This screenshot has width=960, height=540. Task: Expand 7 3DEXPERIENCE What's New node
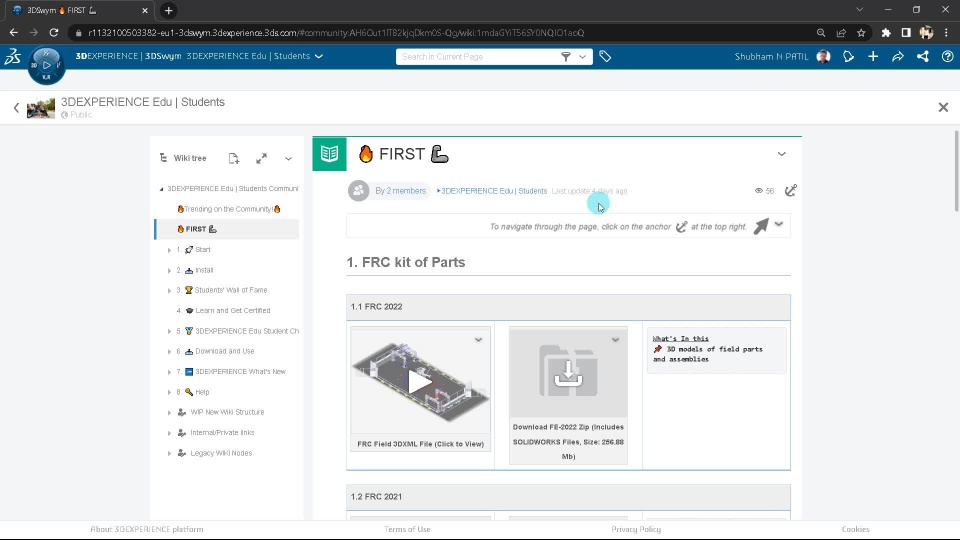point(170,372)
